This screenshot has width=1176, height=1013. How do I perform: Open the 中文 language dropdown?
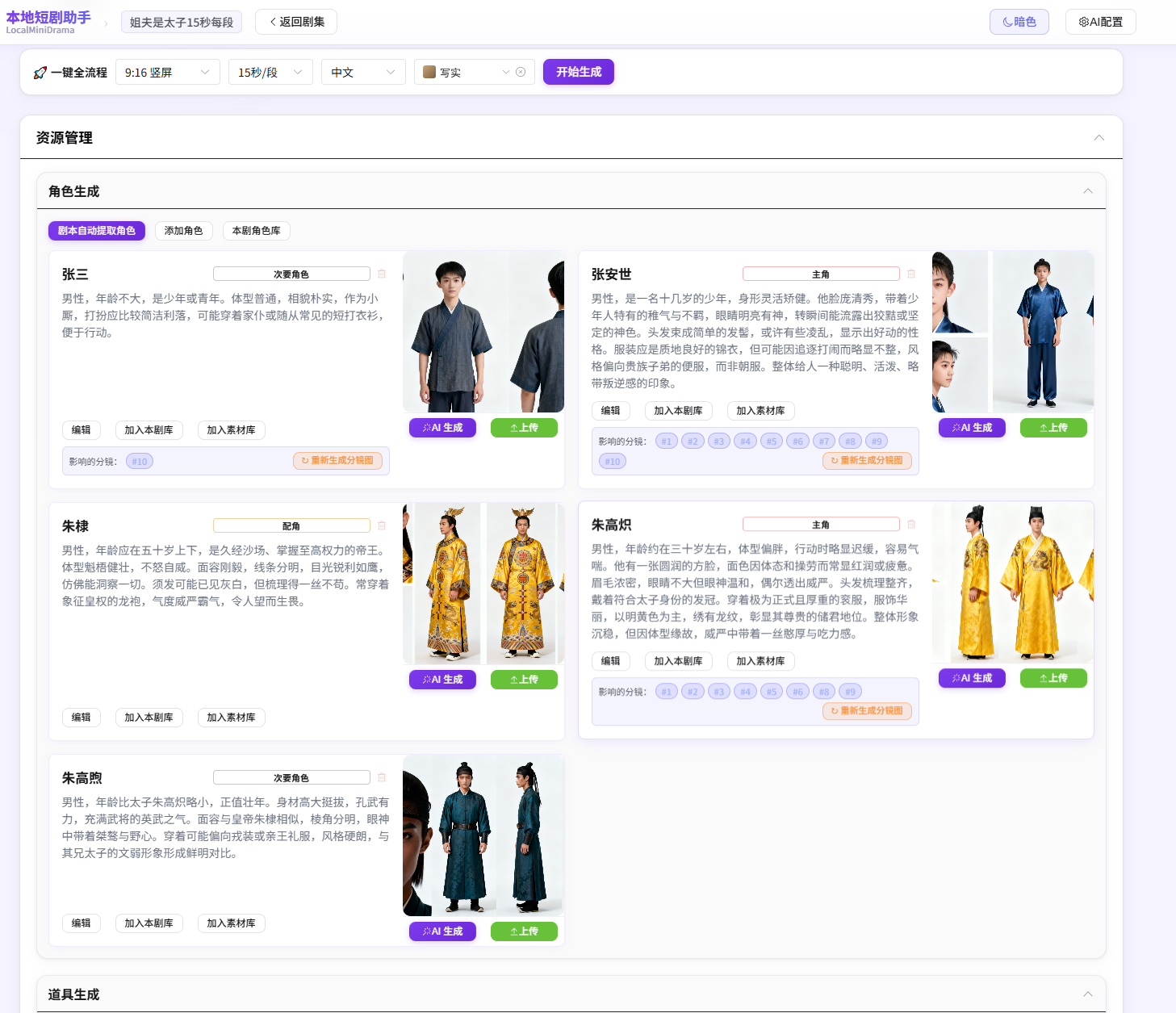coord(363,72)
